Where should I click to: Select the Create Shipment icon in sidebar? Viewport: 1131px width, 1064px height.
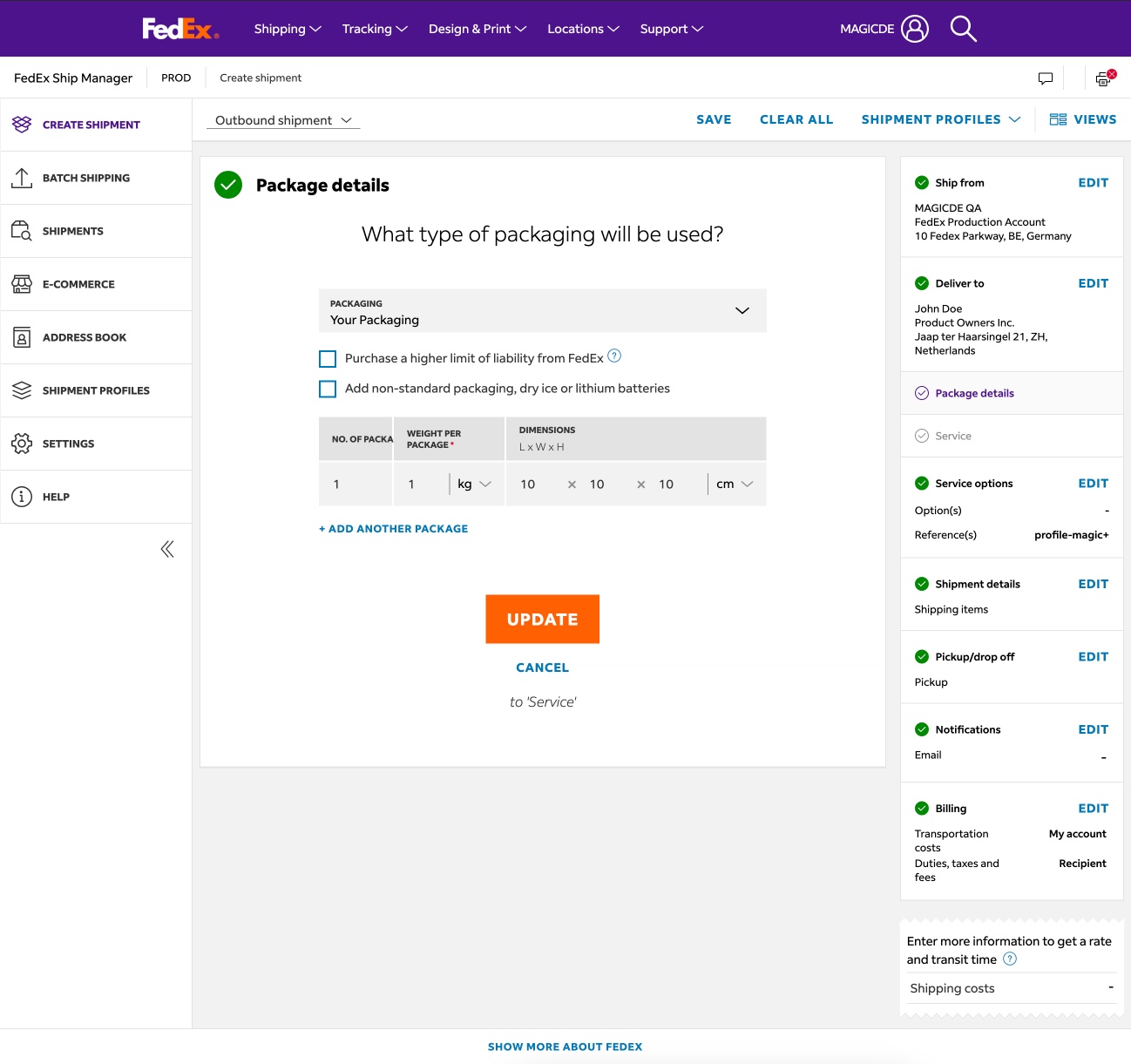(22, 125)
